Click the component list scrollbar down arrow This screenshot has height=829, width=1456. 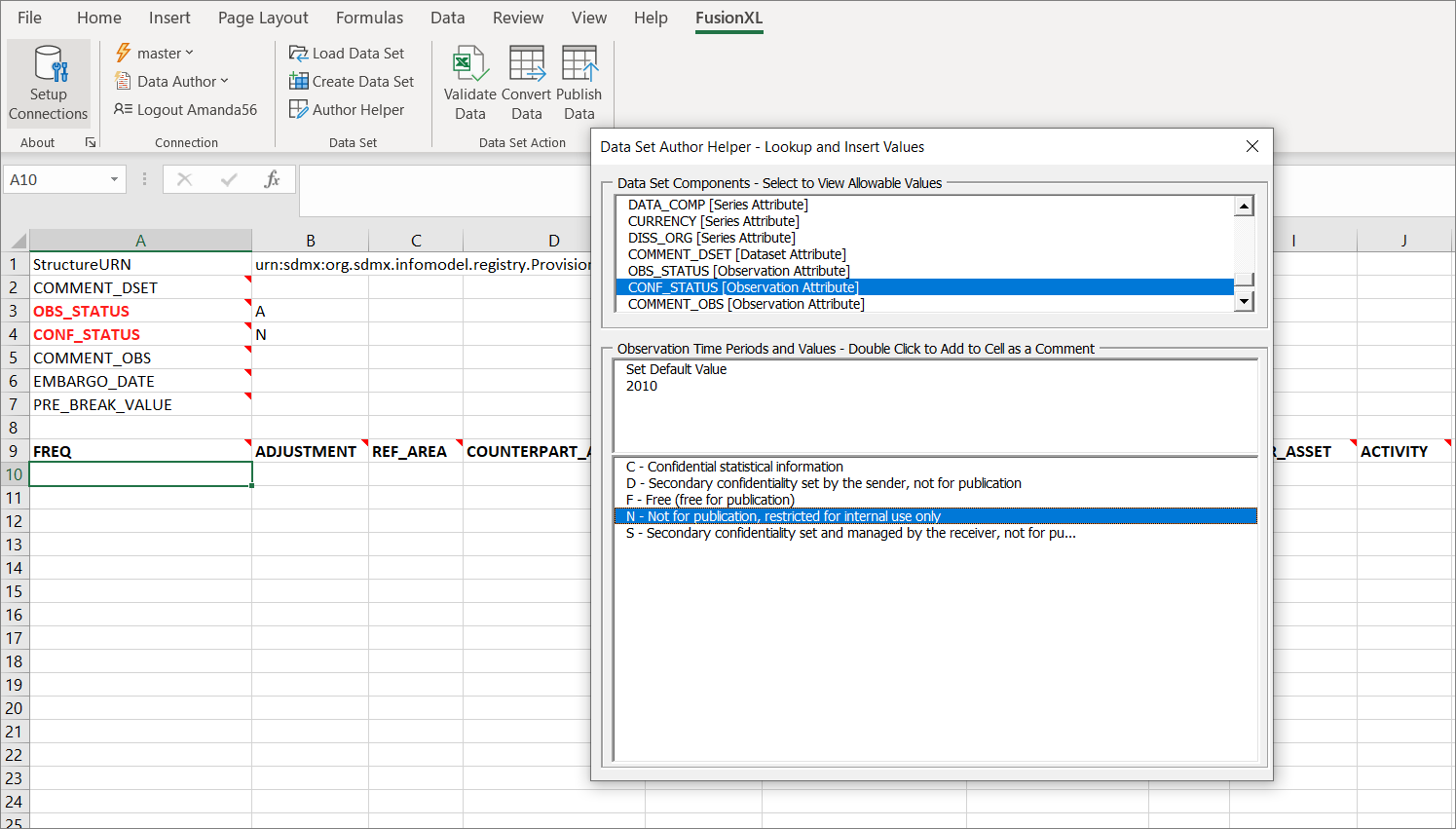[1245, 302]
